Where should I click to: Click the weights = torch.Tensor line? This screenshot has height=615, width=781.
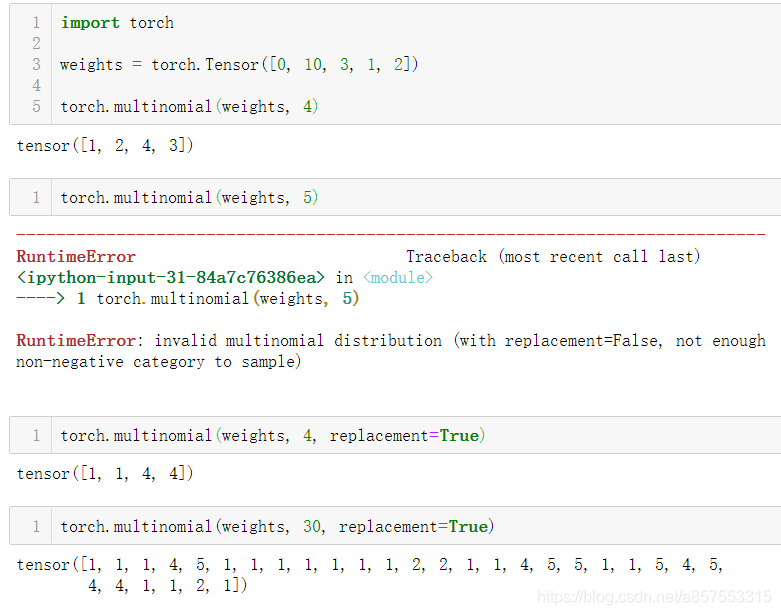pyautogui.click(x=239, y=65)
